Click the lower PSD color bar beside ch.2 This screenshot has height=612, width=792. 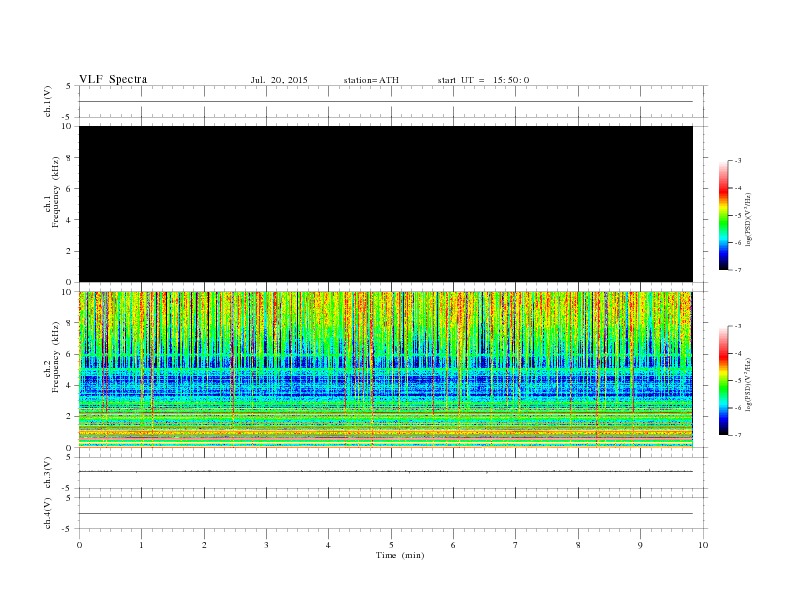[724, 381]
